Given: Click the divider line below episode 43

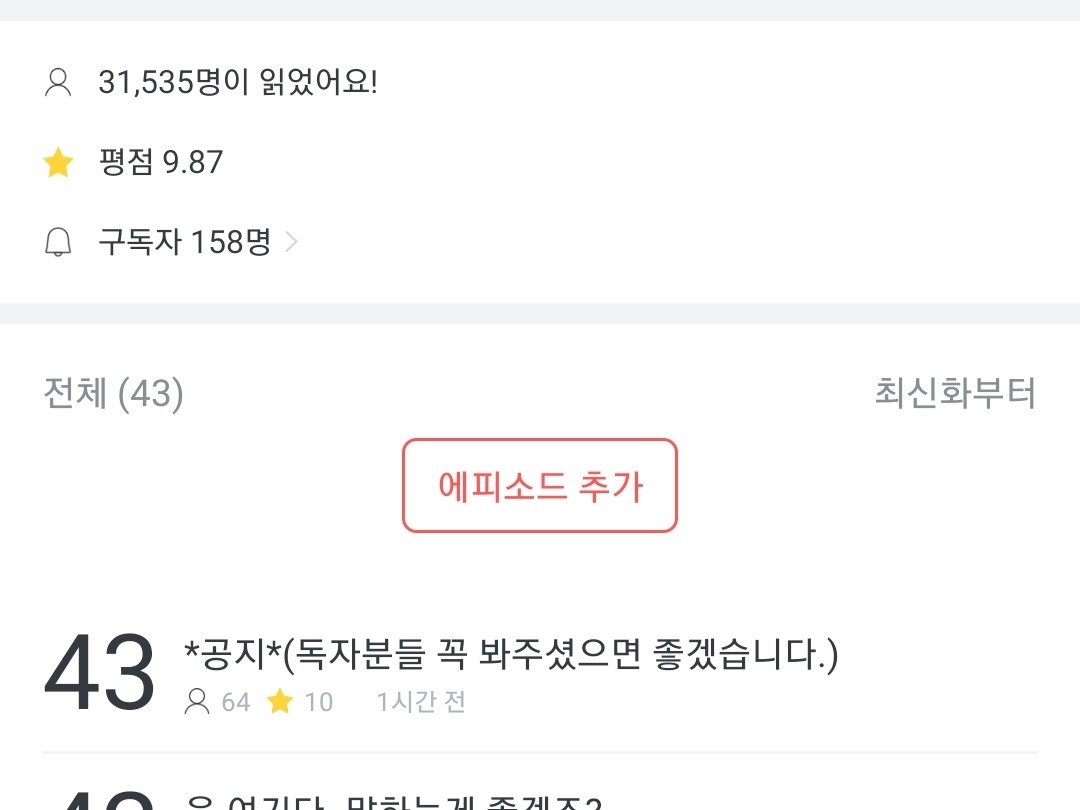Looking at the screenshot, I should [x=540, y=752].
